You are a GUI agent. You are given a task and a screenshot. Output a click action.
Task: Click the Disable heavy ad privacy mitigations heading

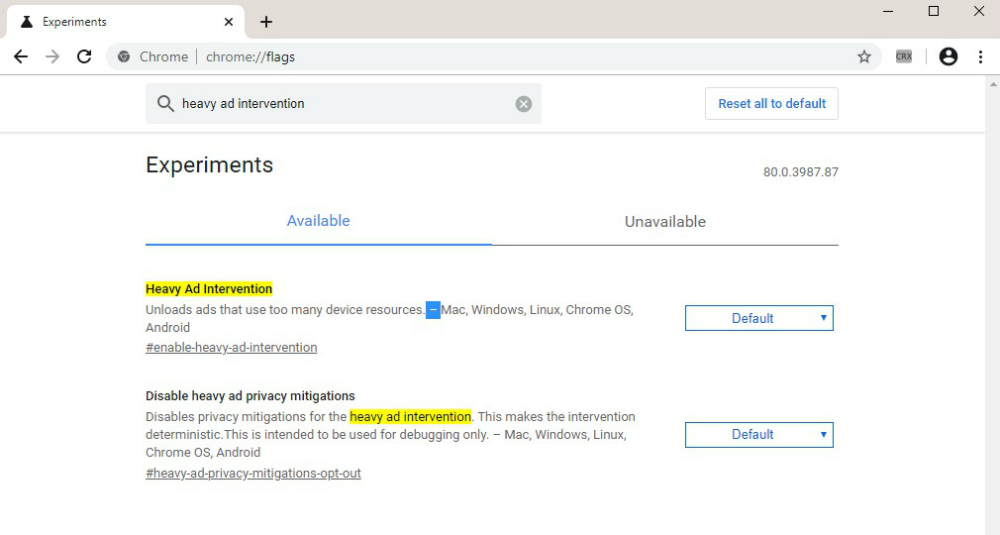click(x=250, y=396)
